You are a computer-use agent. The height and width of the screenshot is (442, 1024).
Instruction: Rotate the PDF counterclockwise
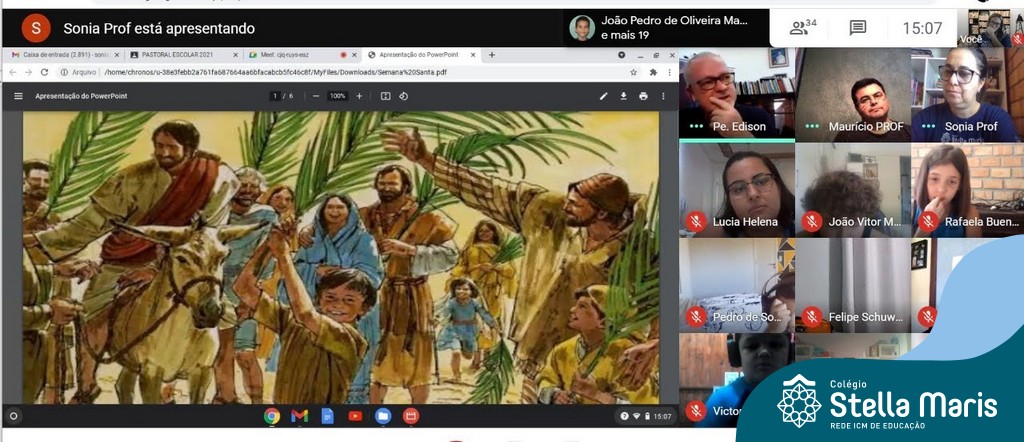404,96
